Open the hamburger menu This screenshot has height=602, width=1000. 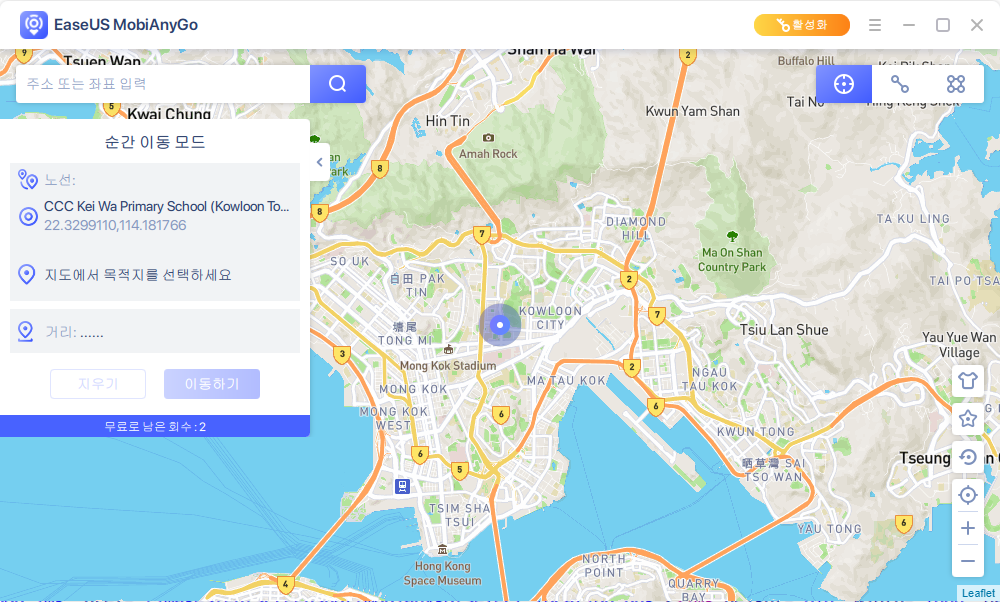[875, 25]
